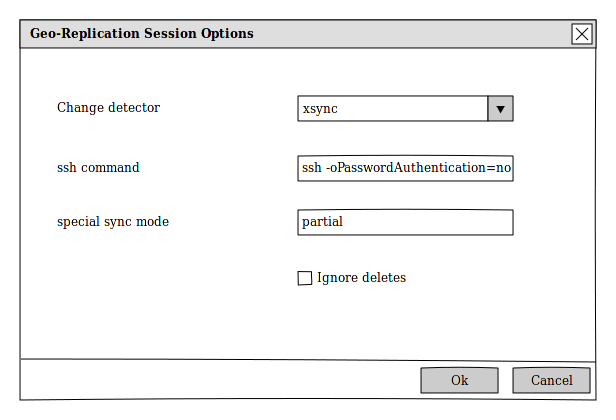Click the dialog title bar text
The image size is (616, 420).
[142, 34]
